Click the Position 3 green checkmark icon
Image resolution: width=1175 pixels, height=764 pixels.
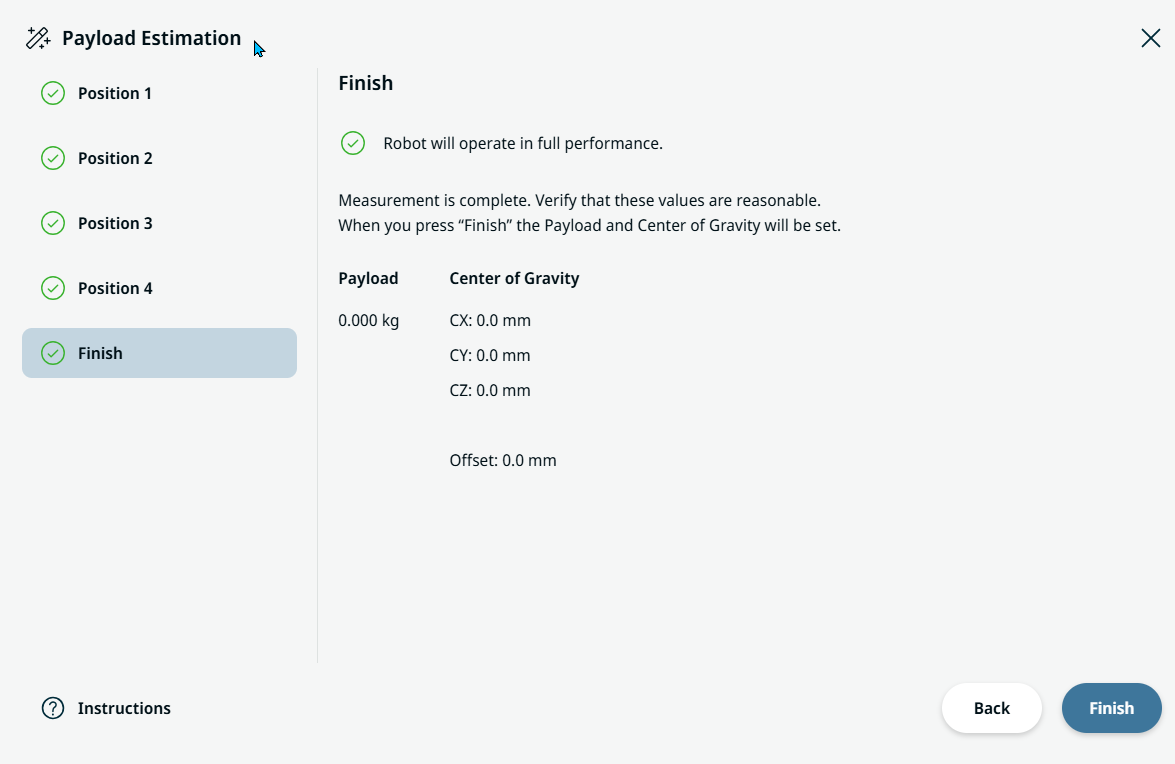click(x=53, y=223)
